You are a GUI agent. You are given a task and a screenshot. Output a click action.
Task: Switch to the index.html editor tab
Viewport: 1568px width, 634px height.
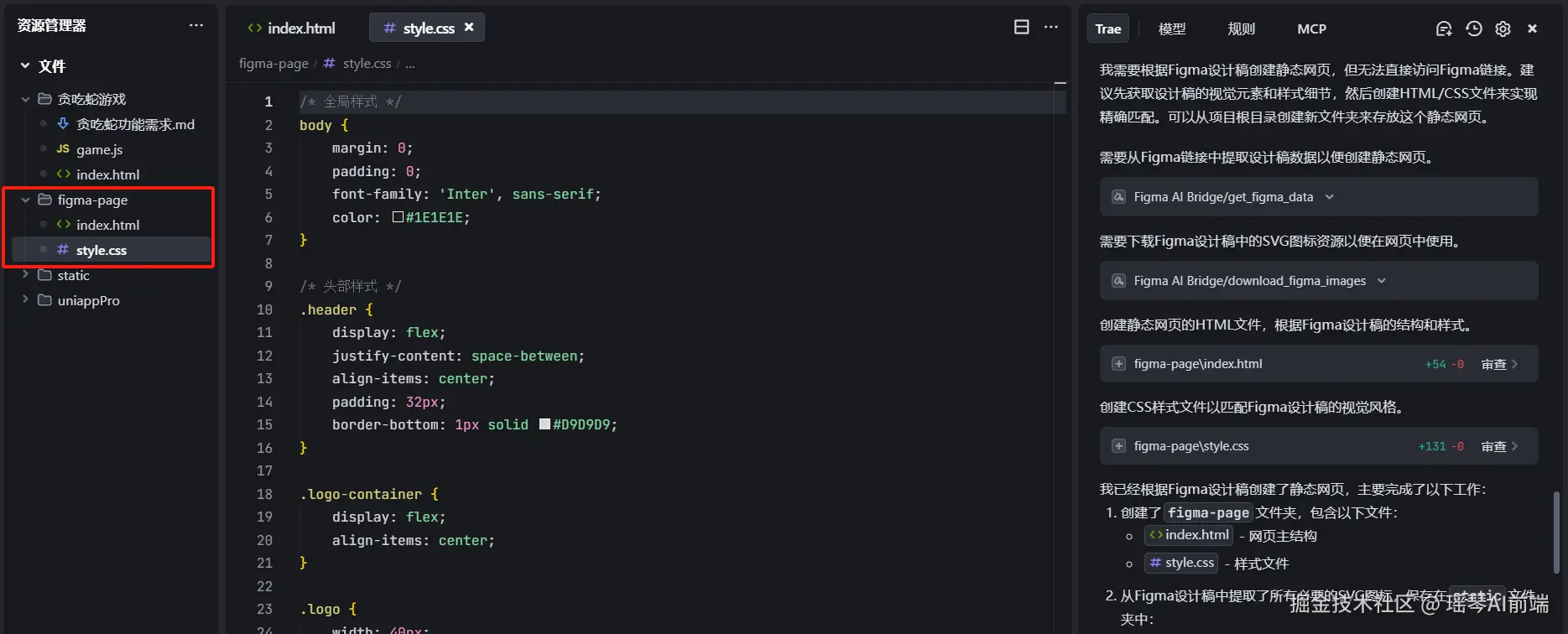(292, 28)
